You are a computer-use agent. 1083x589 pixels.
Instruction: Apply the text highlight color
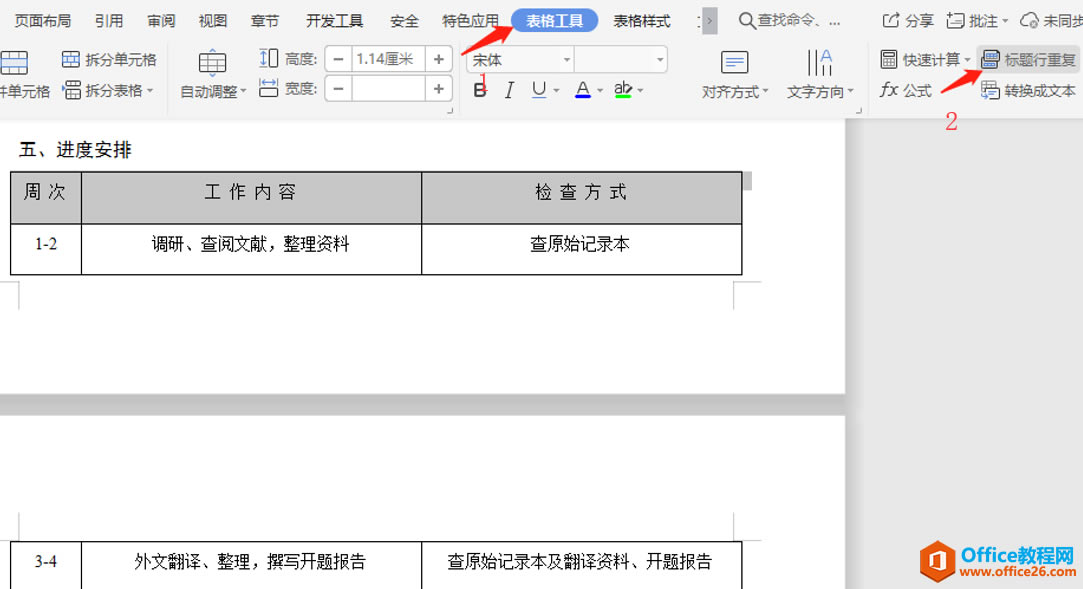click(x=623, y=90)
